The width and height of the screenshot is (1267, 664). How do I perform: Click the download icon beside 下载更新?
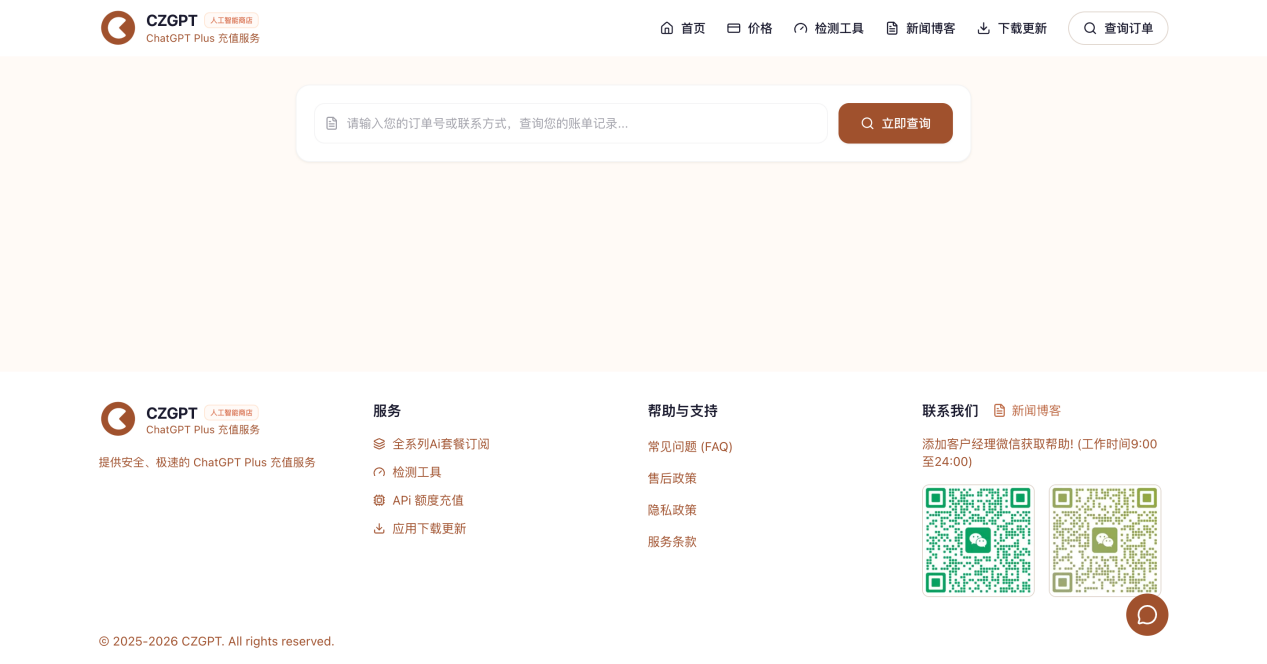tap(984, 28)
